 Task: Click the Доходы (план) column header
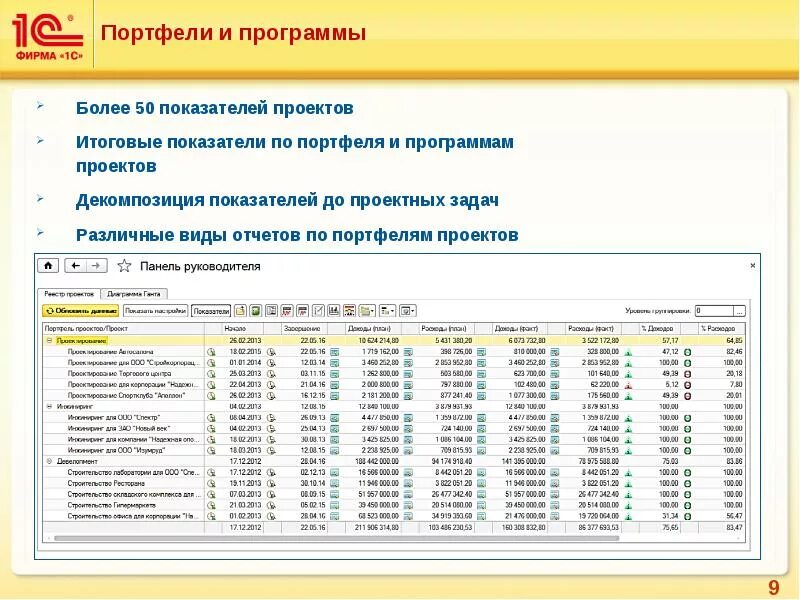(373, 329)
